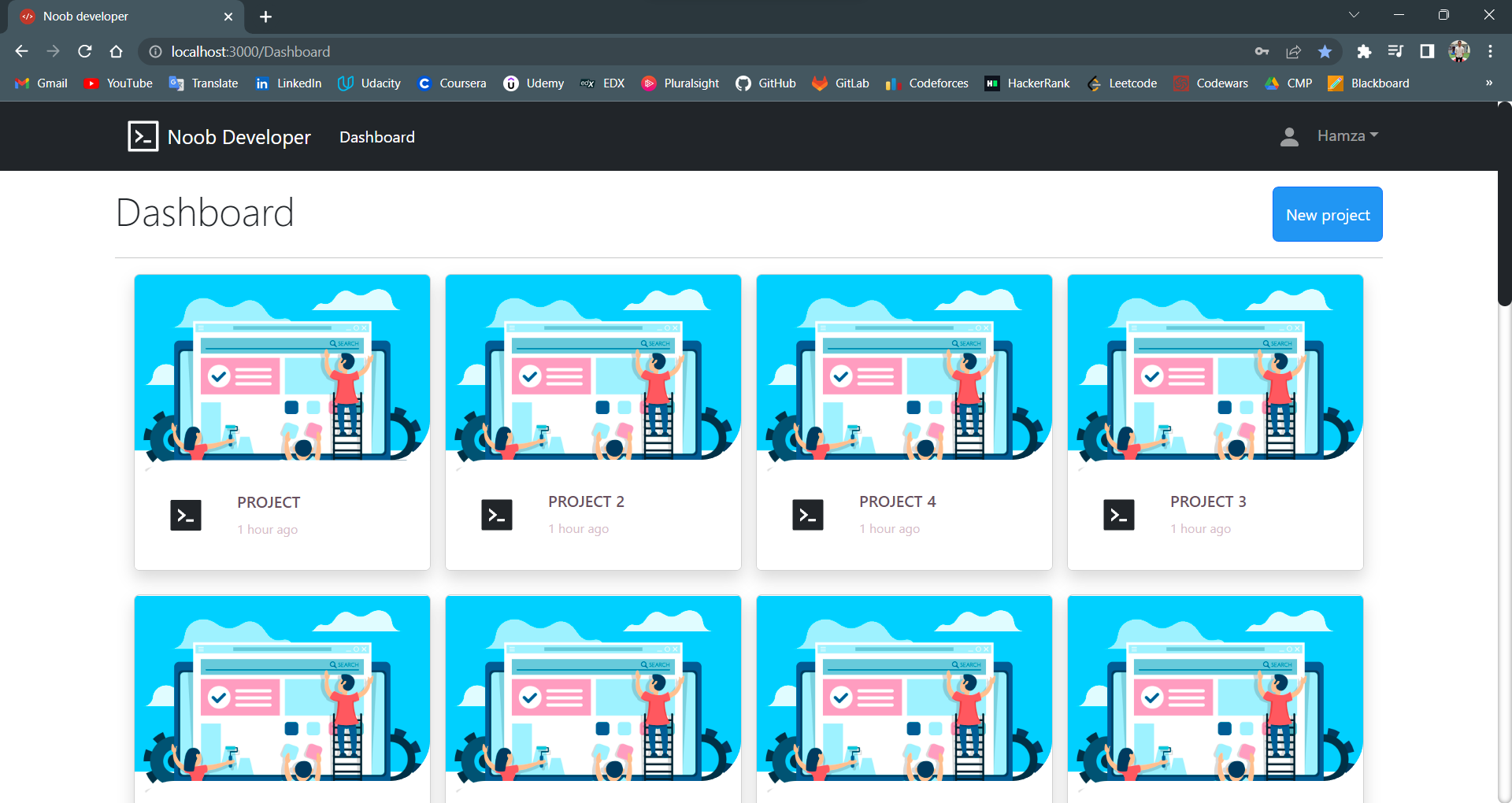Screen dimensions: 1512x803
Task: Open the Leetcode bookmark
Action: click(1122, 83)
